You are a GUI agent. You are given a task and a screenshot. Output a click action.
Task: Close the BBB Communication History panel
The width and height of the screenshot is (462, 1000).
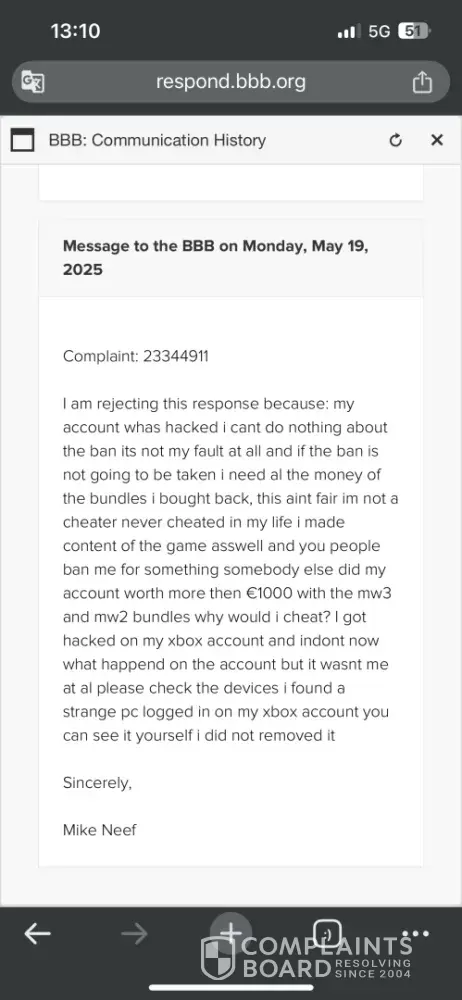pyautogui.click(x=436, y=140)
